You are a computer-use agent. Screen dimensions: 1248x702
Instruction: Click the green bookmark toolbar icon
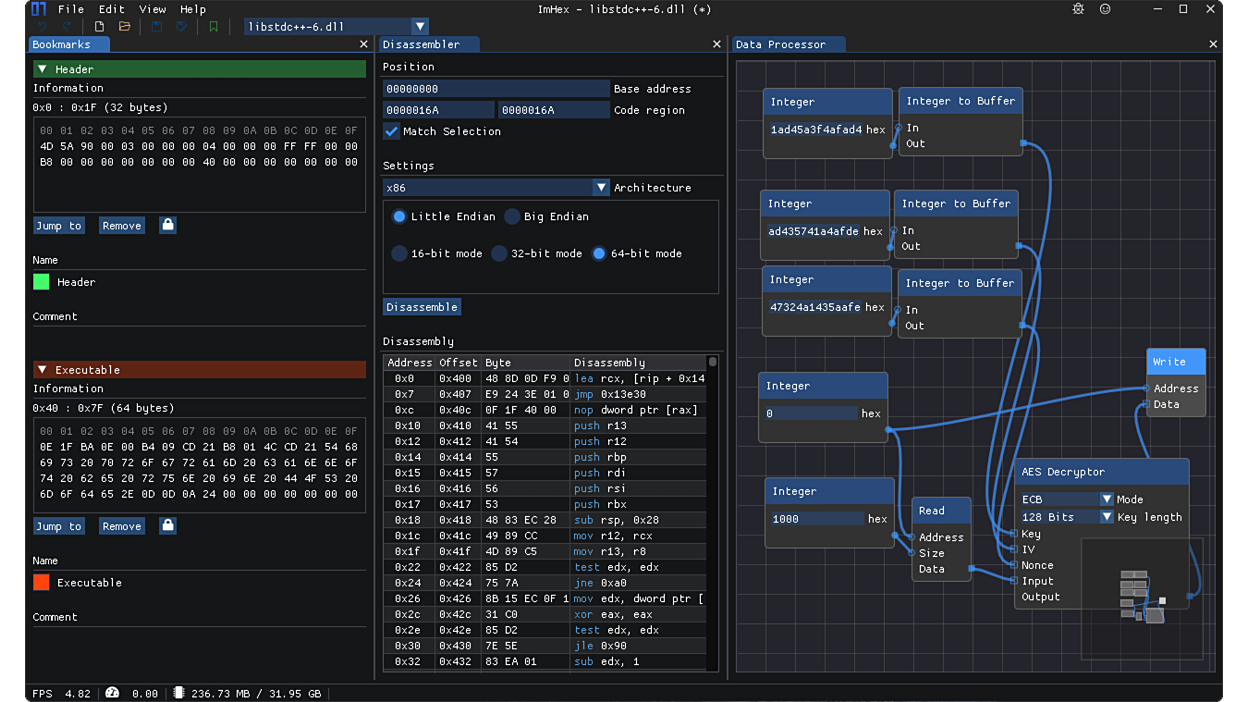point(213,27)
